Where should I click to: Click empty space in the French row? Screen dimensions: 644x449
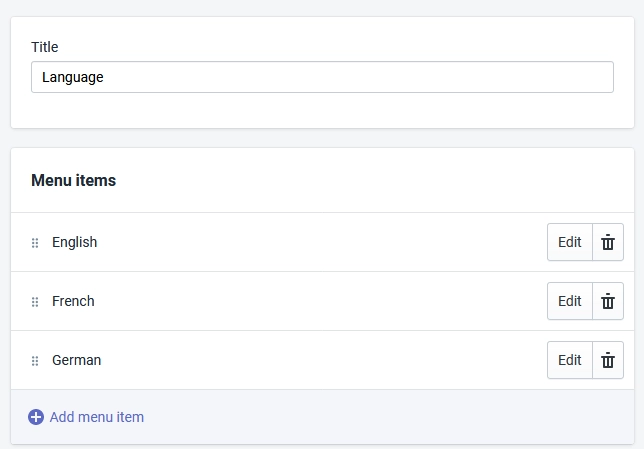point(320,301)
